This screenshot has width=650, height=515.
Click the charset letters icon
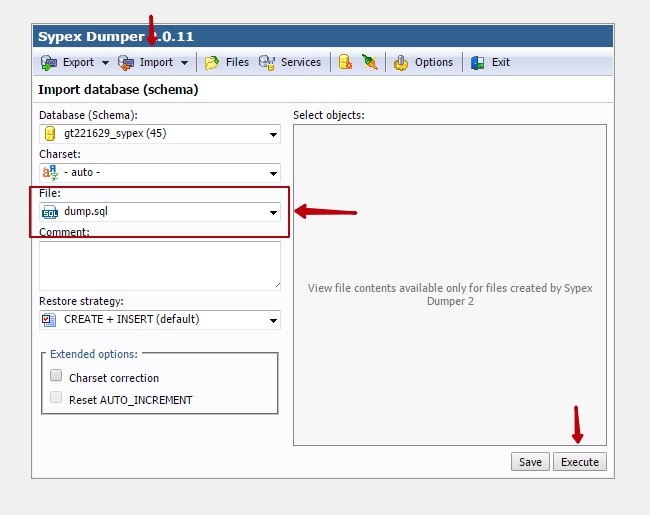(50, 172)
